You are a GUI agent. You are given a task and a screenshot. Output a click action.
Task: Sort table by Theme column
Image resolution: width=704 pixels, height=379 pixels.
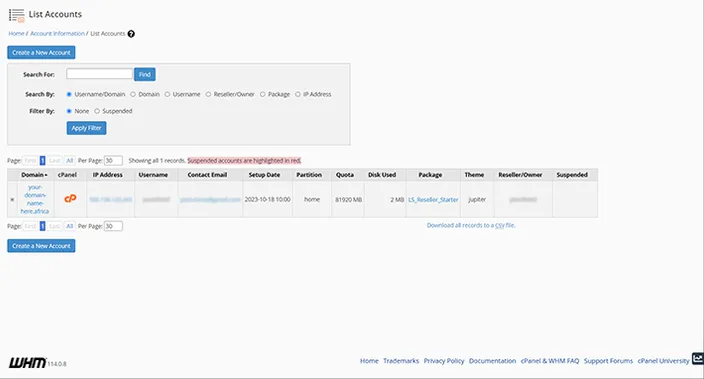point(474,175)
